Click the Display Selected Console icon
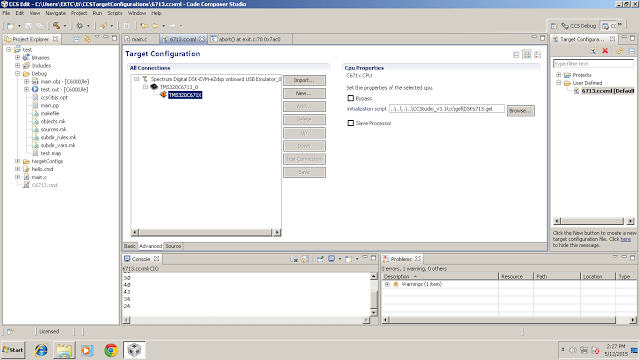 [331, 259]
